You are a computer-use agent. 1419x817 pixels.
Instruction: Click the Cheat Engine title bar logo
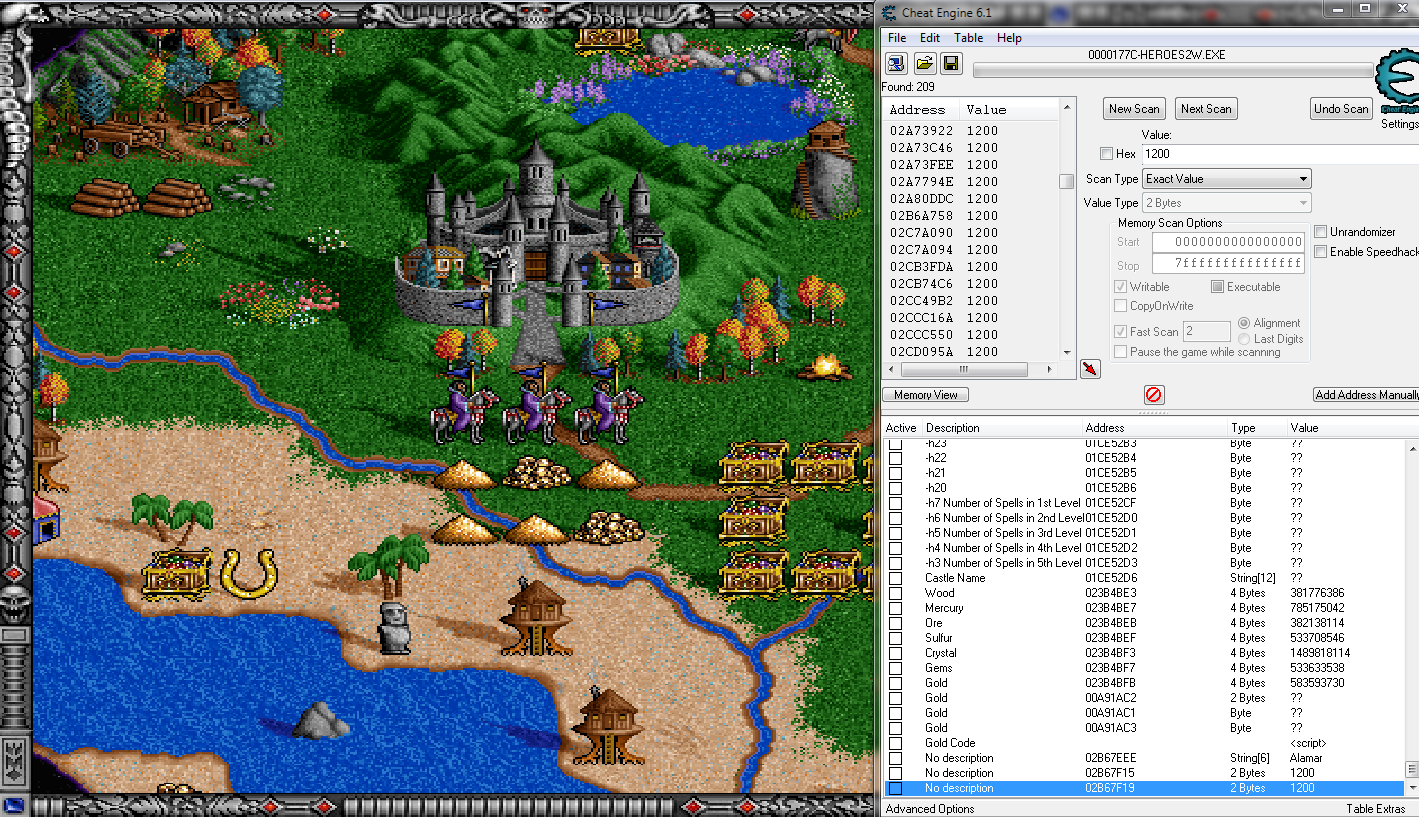[888, 12]
